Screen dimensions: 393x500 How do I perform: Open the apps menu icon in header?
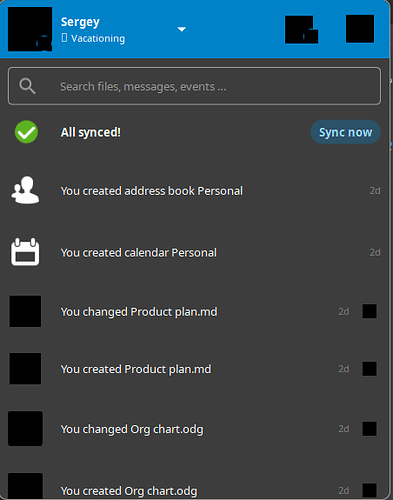click(x=360, y=29)
